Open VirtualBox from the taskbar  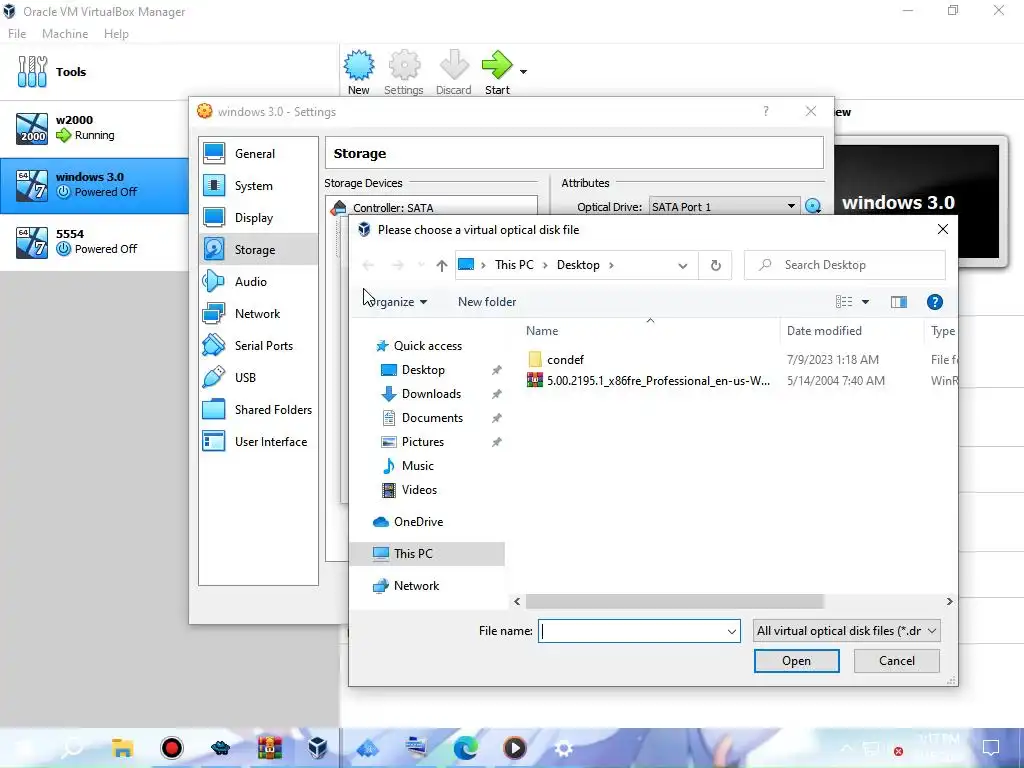pos(318,747)
